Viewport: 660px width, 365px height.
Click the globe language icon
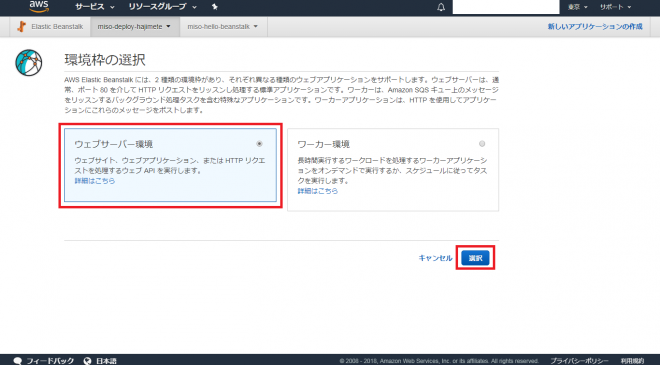click(88, 361)
